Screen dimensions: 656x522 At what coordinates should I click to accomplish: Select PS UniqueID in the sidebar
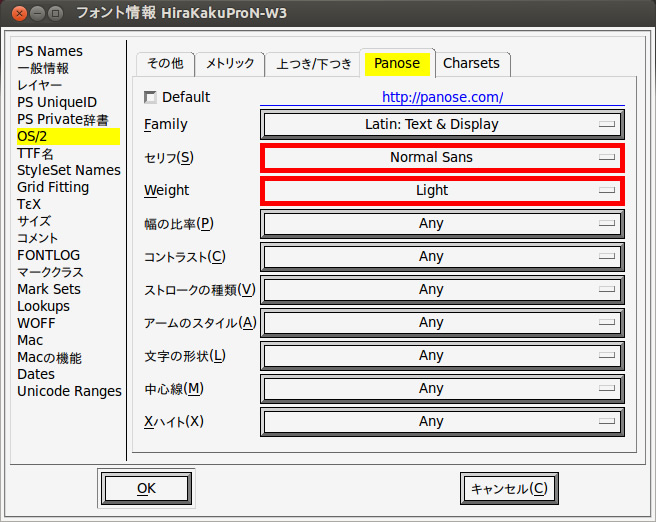pos(57,102)
